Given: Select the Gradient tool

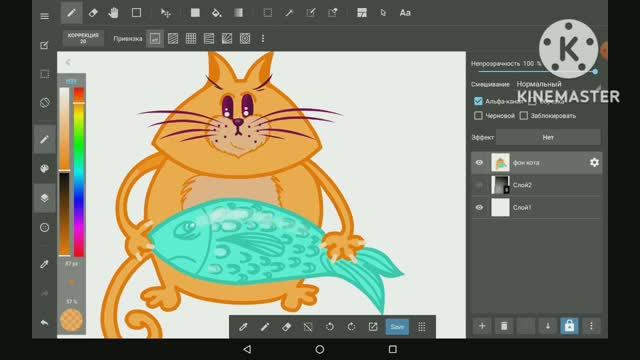Looking at the screenshot, I should point(238,13).
